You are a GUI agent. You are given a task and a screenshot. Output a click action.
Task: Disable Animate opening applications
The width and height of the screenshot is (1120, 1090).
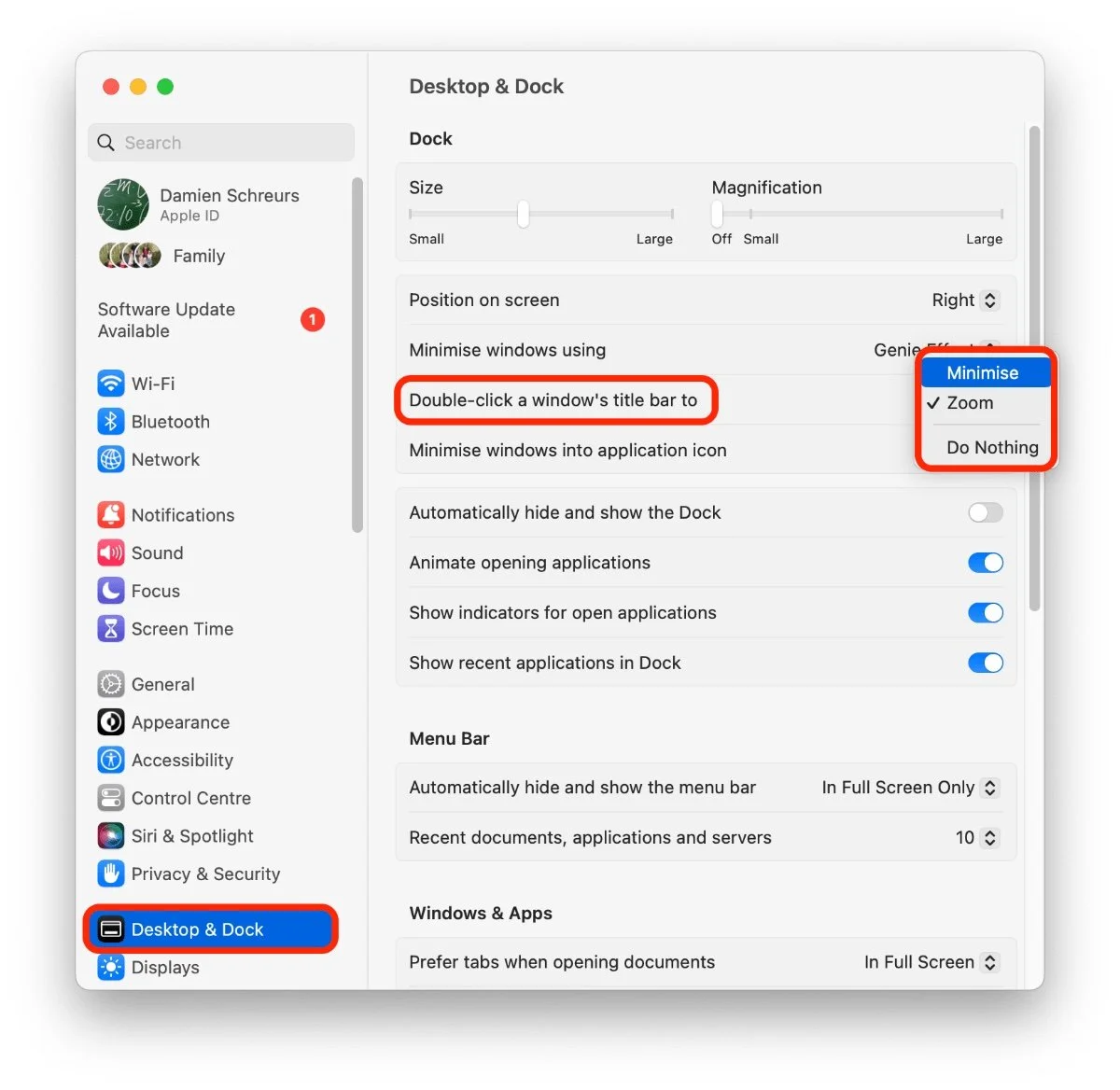pos(986,563)
